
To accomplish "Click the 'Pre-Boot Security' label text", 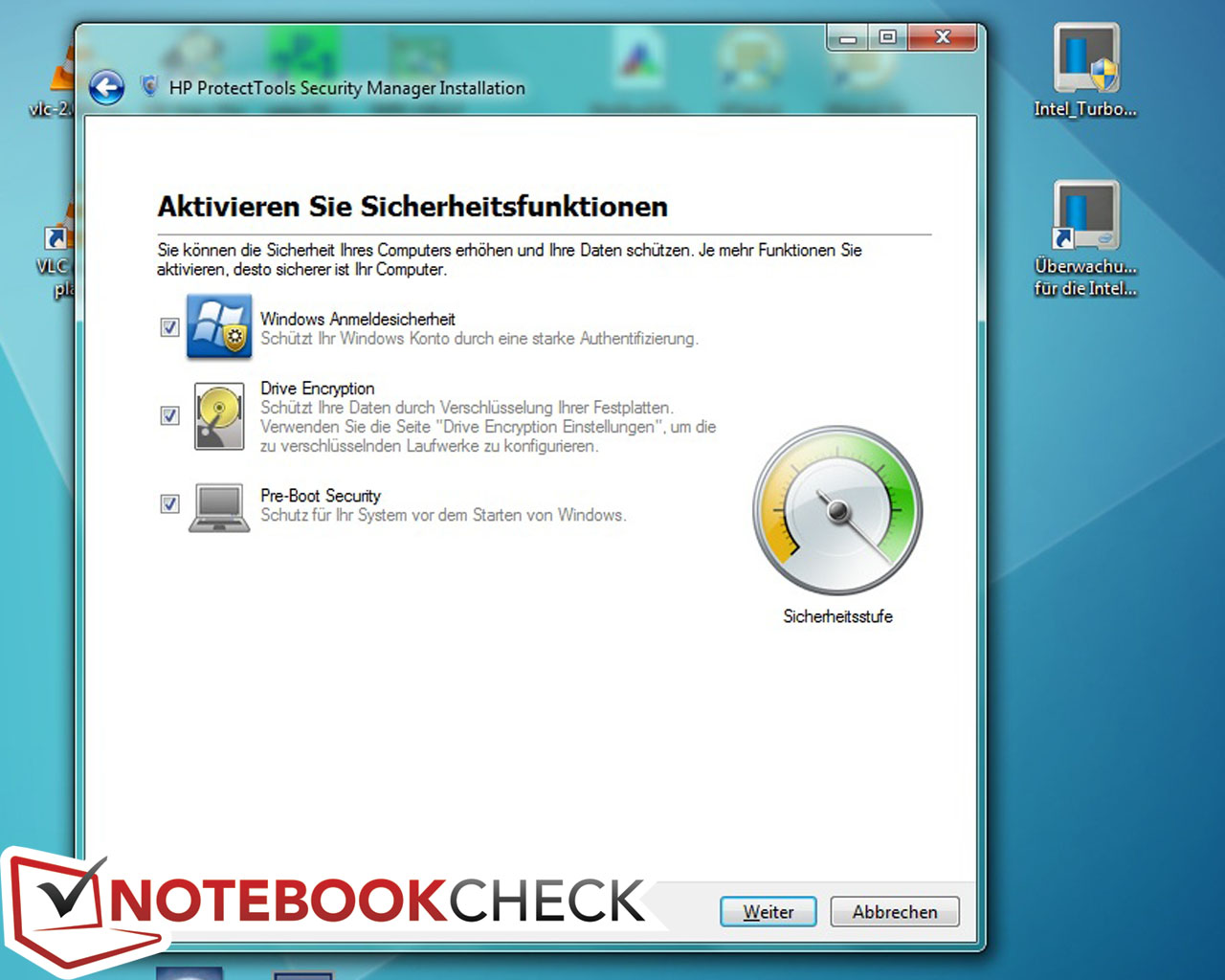I will tap(321, 496).
